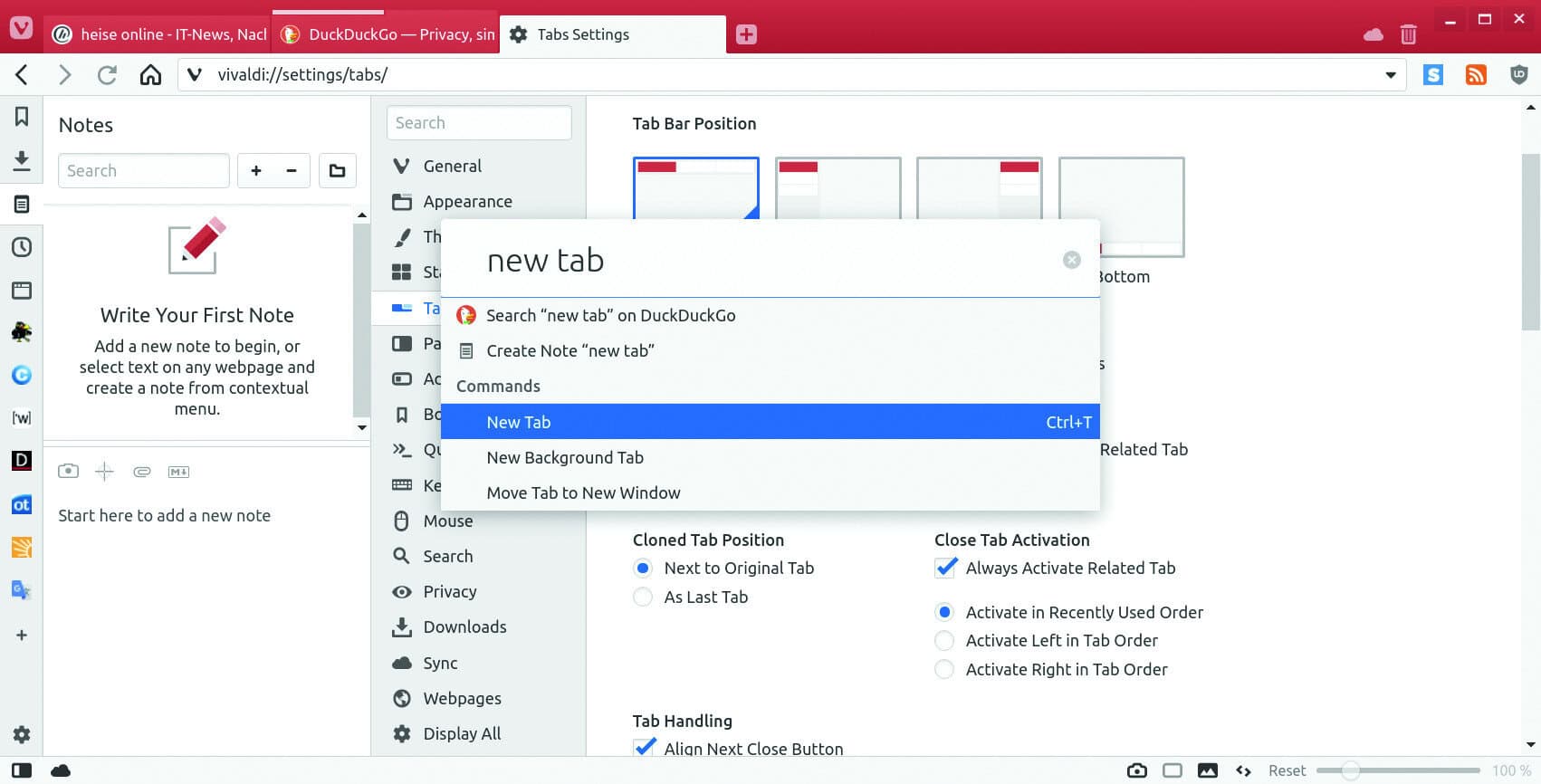The width and height of the screenshot is (1541, 784).
Task: Open address bar dropdown arrow
Action: (1390, 74)
